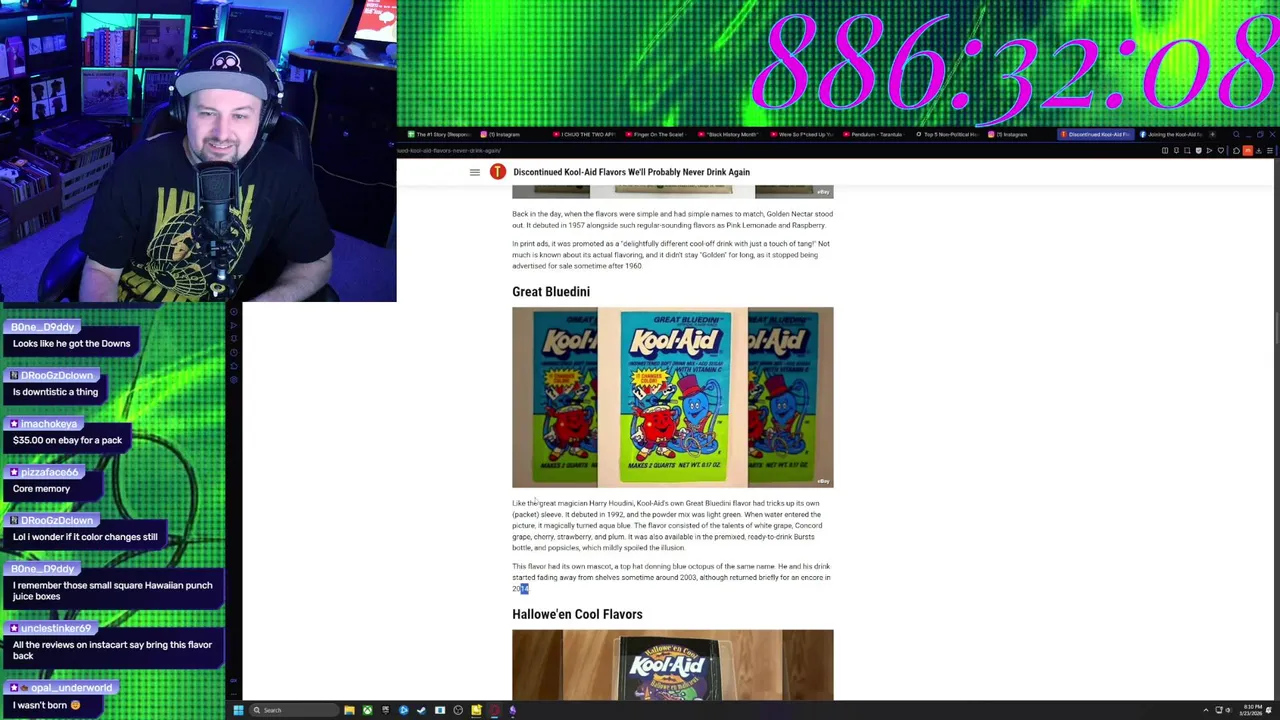Open the split-screen reader icon in address bar
Image resolution: width=1280 pixels, height=720 pixels.
pos(1165,151)
